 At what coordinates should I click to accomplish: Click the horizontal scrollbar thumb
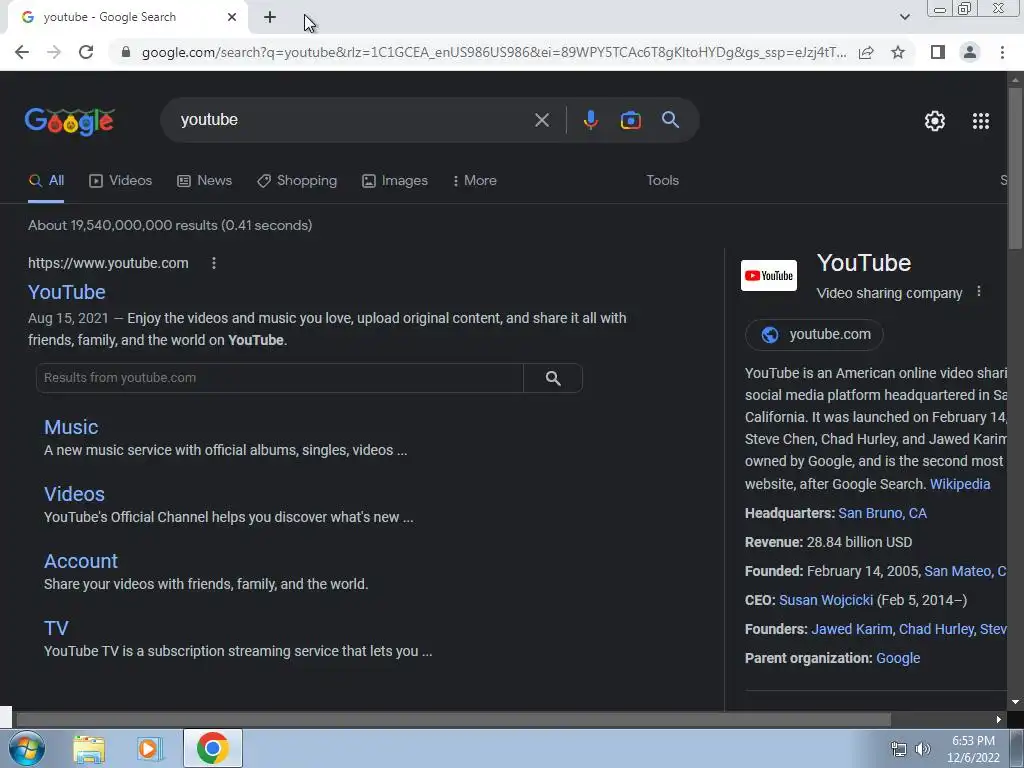(x=453, y=720)
